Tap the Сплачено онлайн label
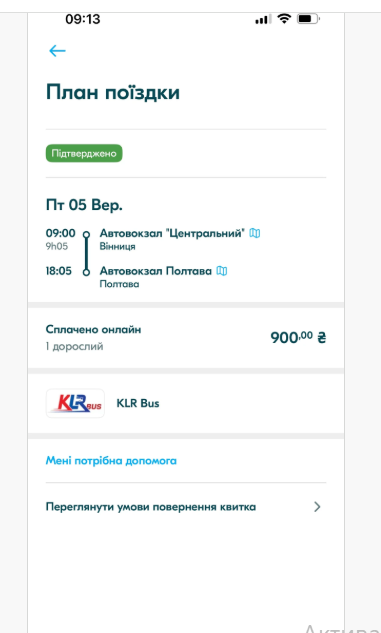381x633 pixels. pos(93,329)
